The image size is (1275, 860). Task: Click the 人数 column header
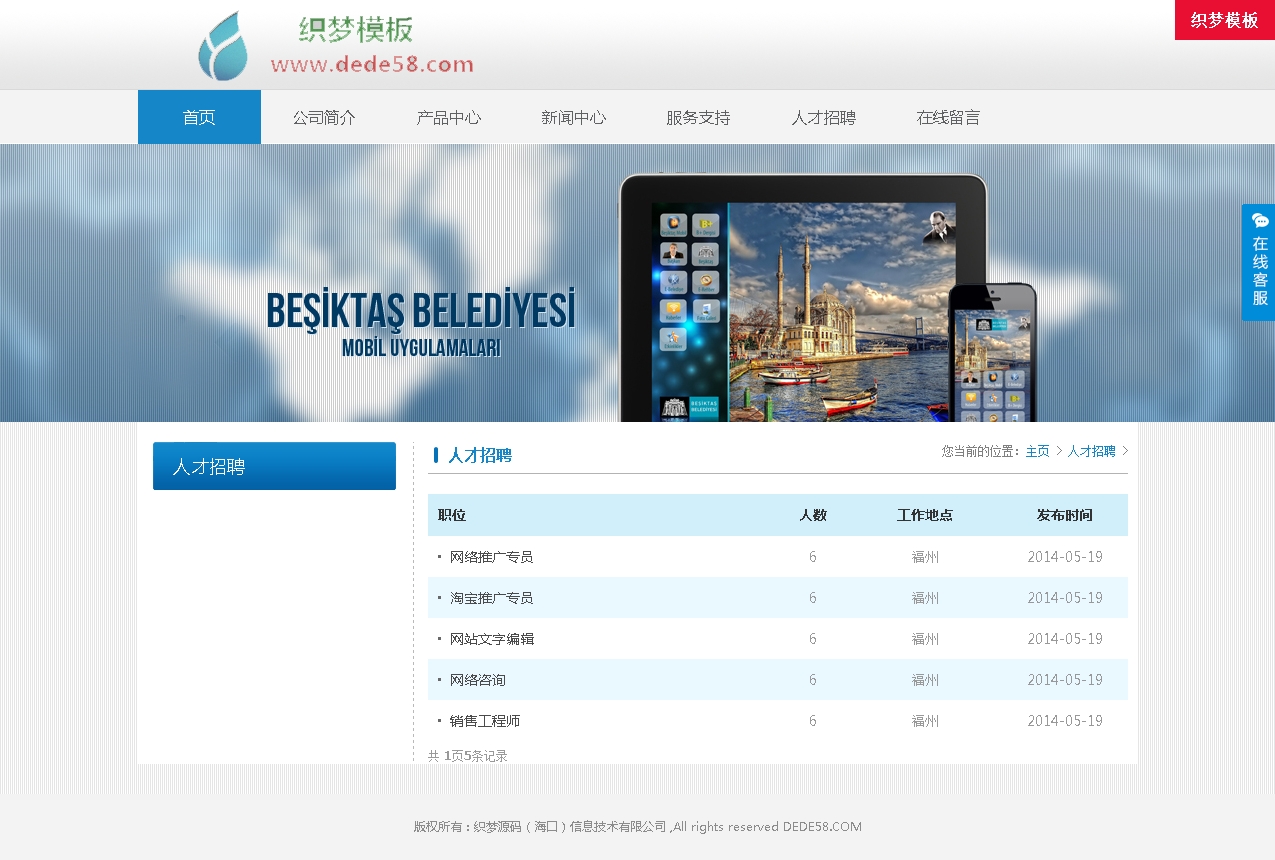(813, 516)
